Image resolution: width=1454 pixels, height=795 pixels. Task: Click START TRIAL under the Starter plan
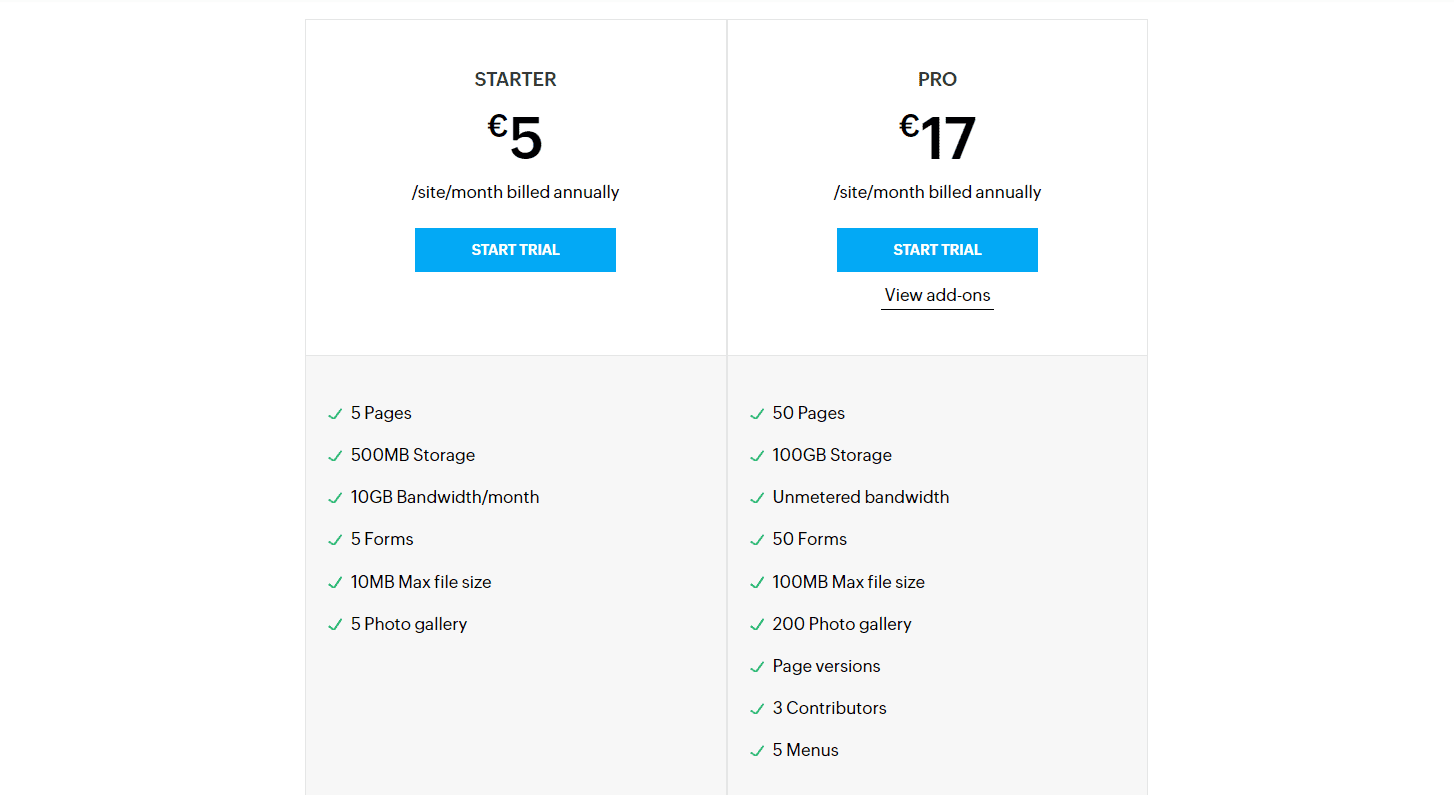coord(515,250)
